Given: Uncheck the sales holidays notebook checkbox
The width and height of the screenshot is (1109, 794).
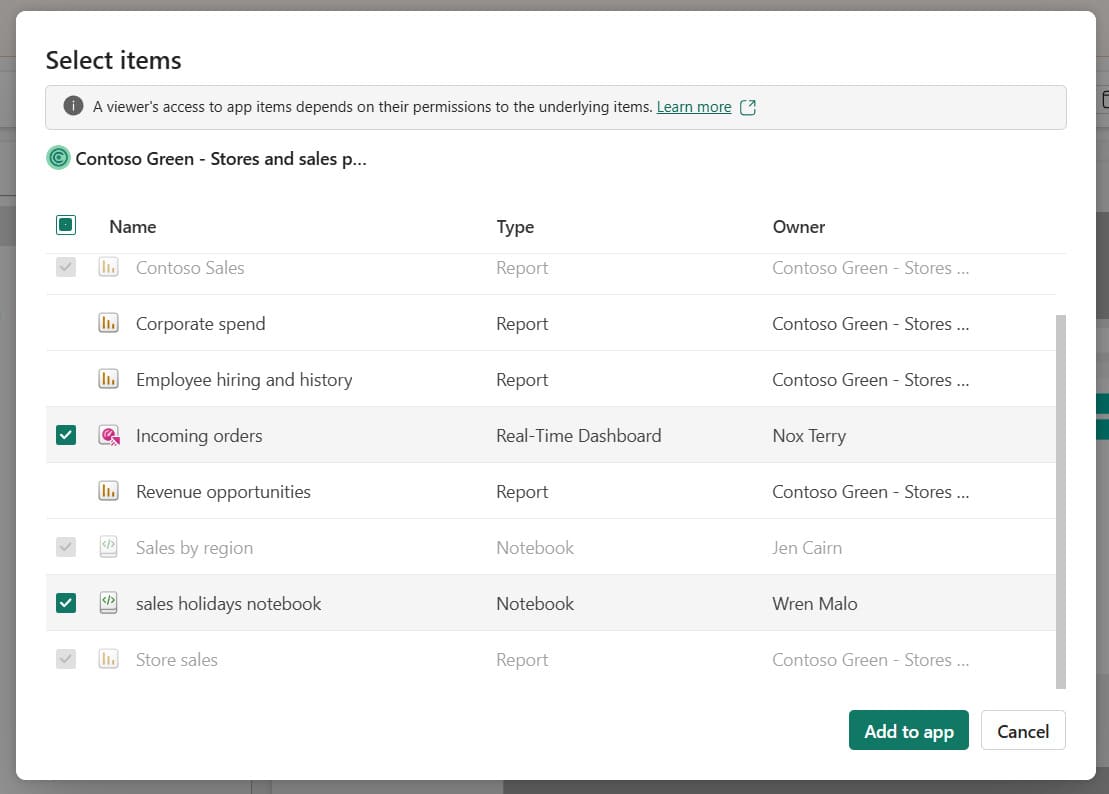Looking at the screenshot, I should click(x=66, y=603).
